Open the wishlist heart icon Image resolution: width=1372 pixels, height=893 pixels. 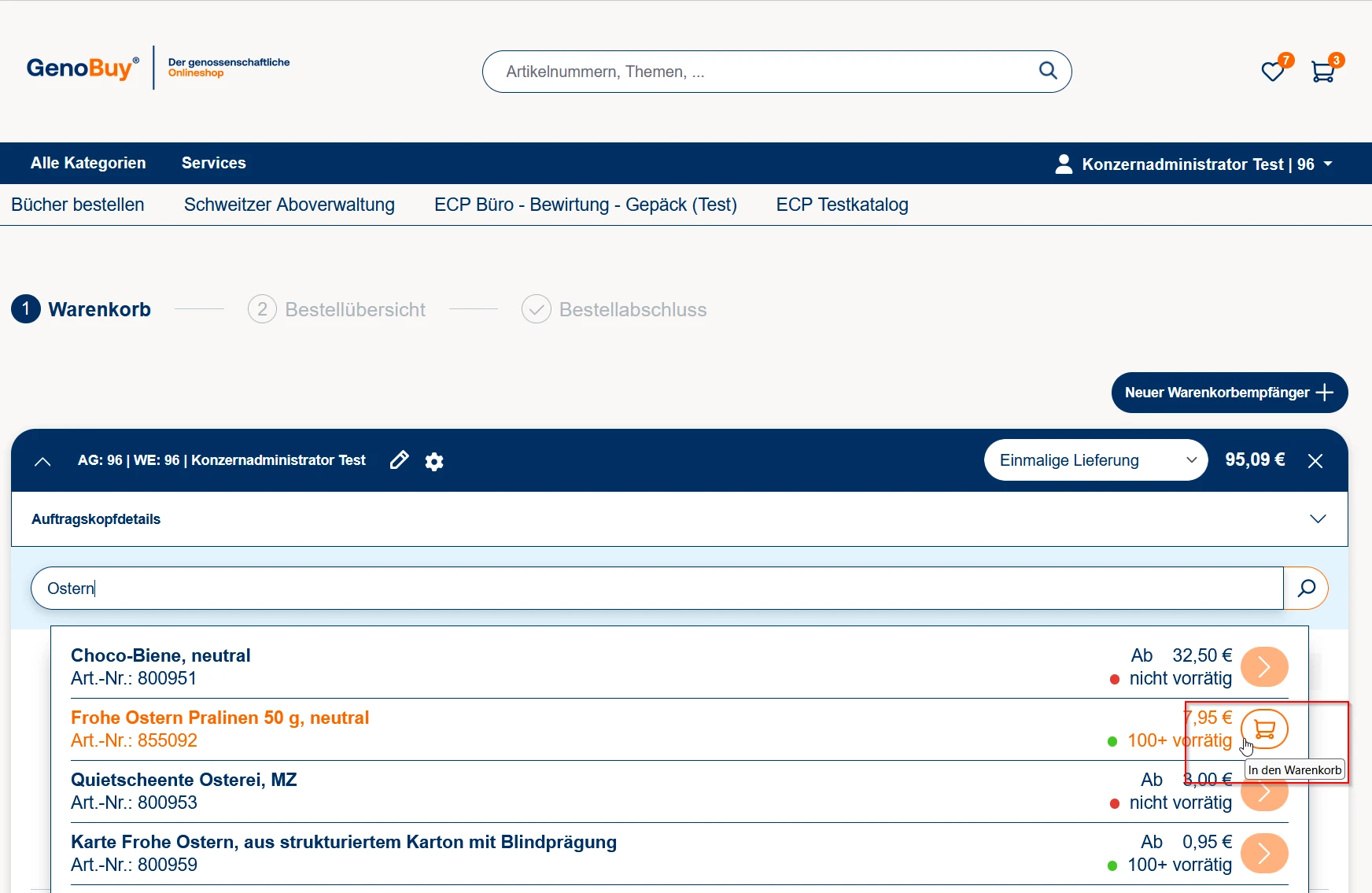pyautogui.click(x=1272, y=72)
